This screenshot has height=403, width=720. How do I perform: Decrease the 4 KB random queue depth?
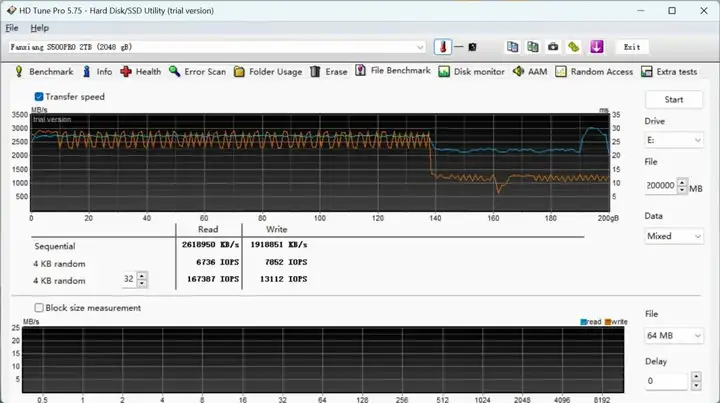pos(142,283)
